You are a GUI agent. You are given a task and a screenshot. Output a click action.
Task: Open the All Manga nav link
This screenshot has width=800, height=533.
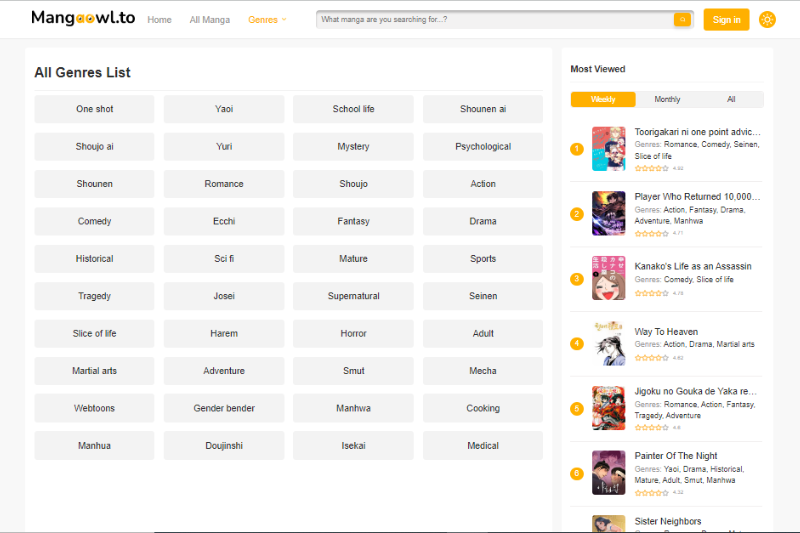pyautogui.click(x=210, y=20)
